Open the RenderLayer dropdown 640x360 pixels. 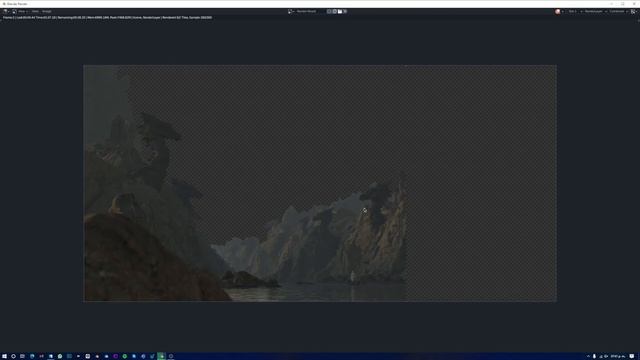[x=595, y=11]
